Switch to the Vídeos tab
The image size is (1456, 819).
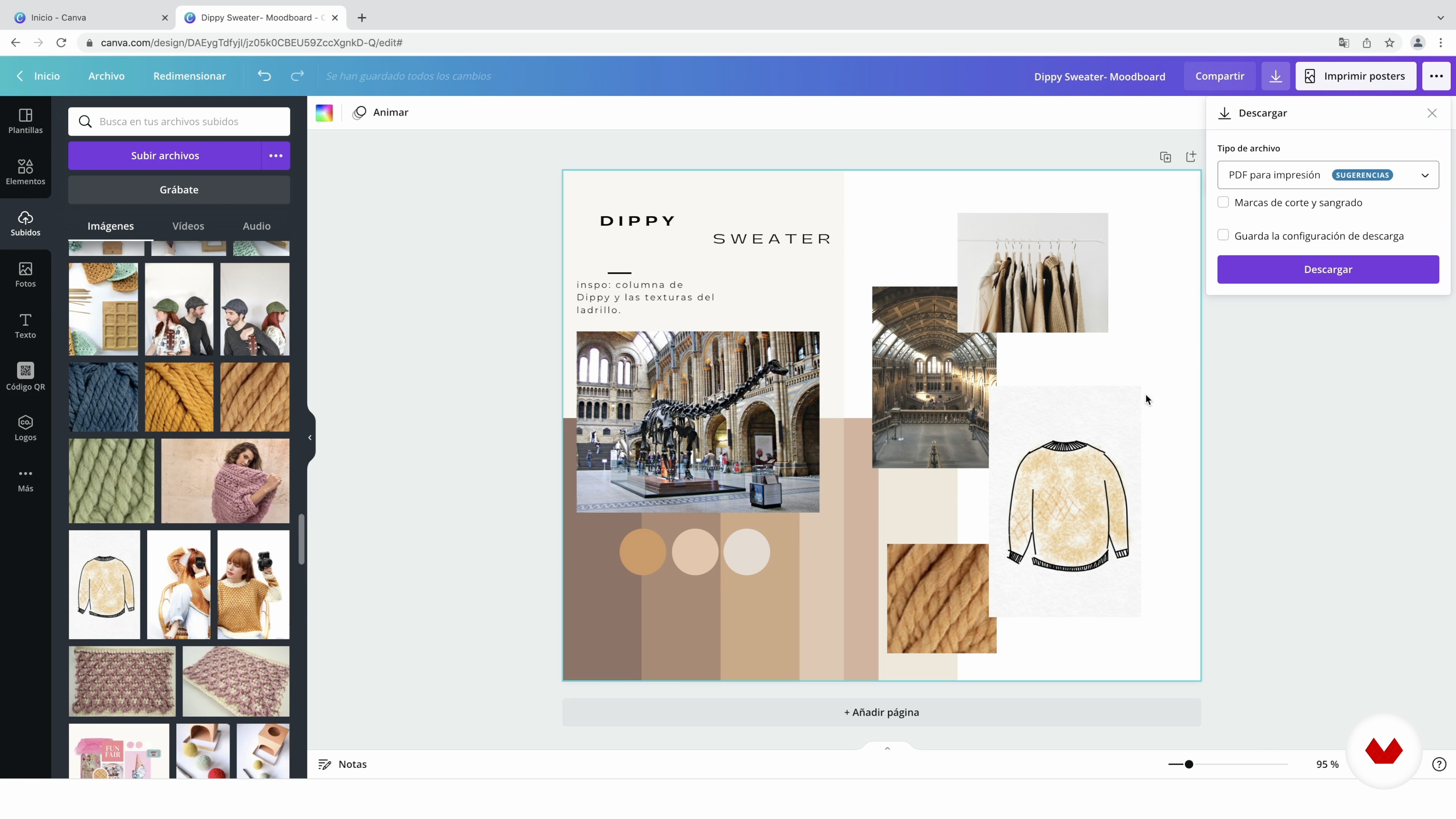coord(188,226)
